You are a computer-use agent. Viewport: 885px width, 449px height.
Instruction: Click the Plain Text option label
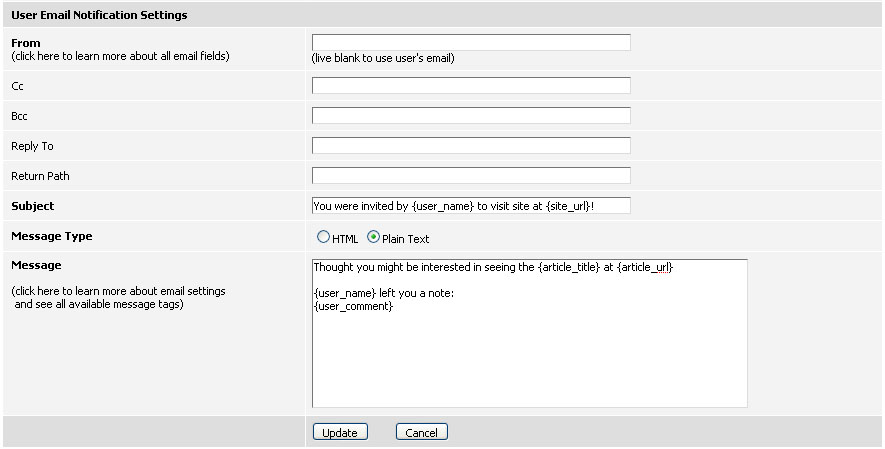[x=405, y=239]
